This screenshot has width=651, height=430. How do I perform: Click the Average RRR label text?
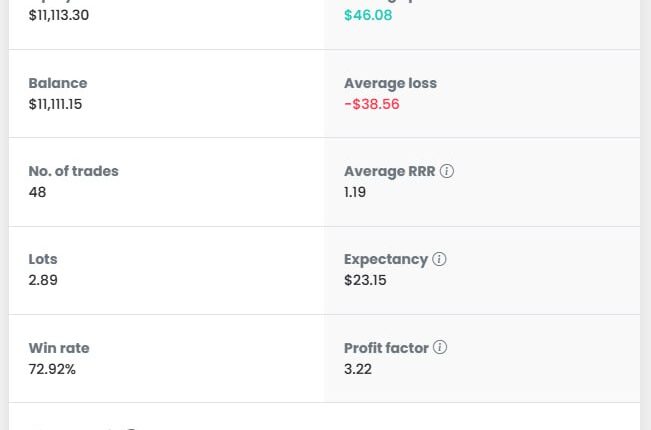coord(389,171)
